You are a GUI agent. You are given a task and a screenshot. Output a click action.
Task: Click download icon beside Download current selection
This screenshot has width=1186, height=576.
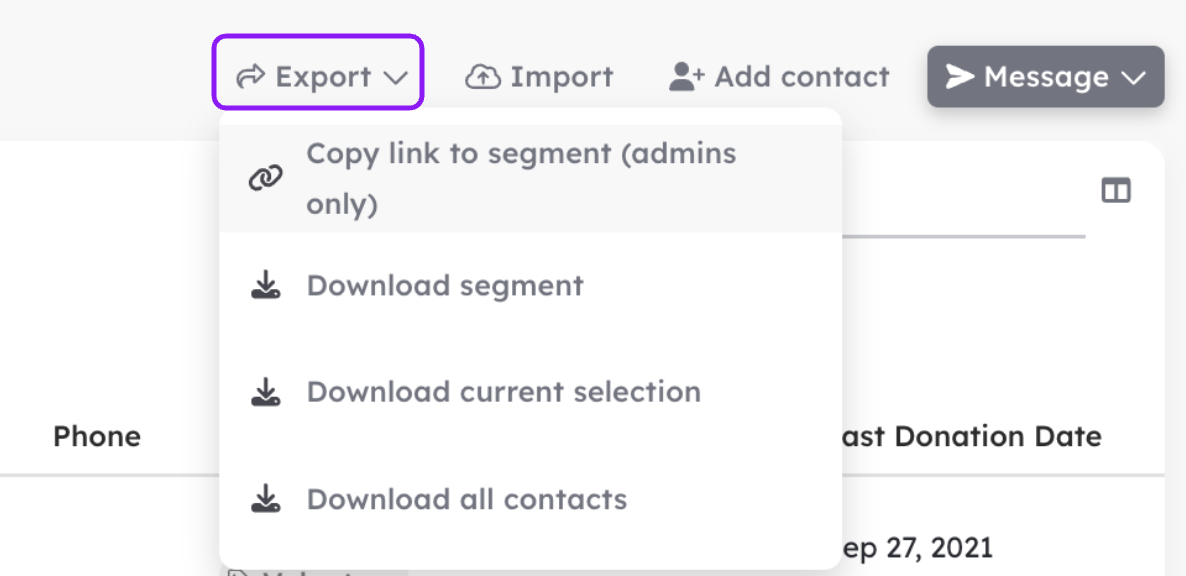(x=265, y=392)
